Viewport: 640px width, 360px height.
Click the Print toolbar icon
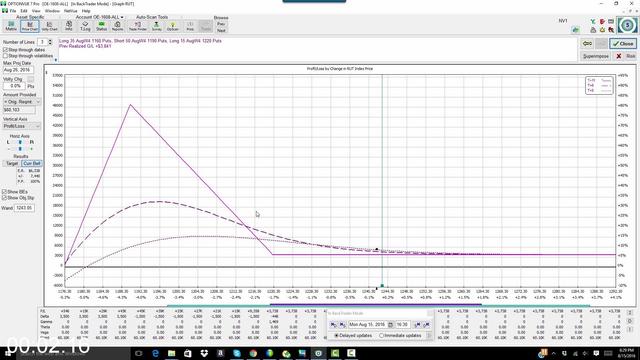(190, 26)
